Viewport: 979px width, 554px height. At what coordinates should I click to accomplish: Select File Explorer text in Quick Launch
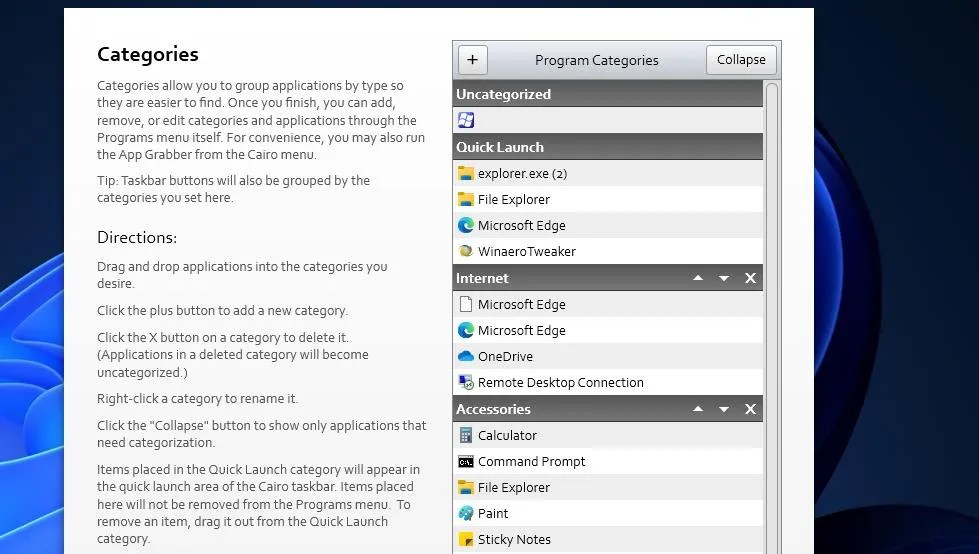pos(514,199)
